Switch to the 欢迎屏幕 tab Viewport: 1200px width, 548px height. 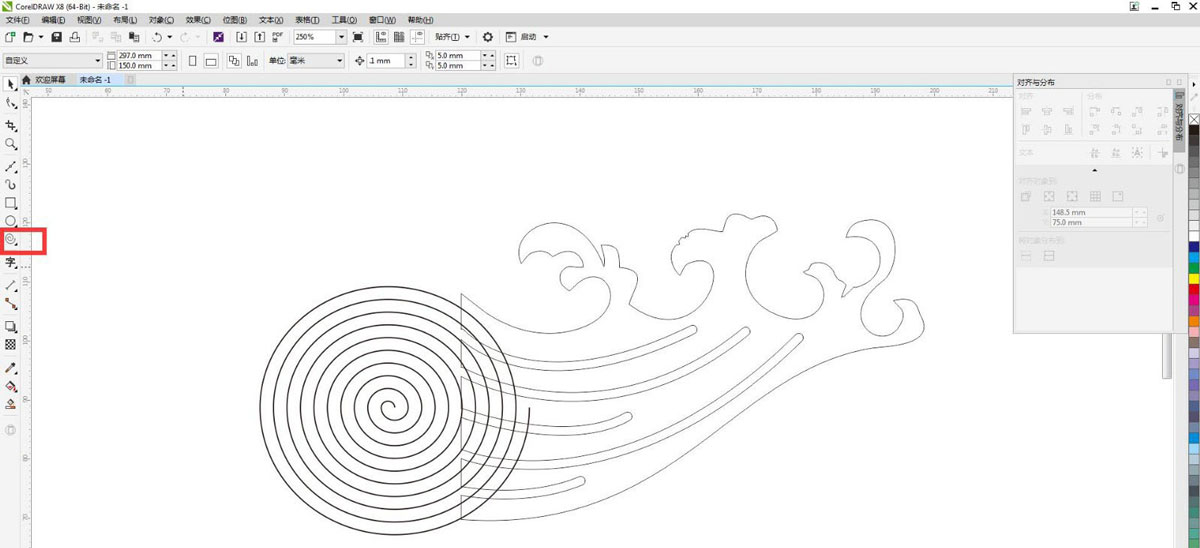[49, 79]
